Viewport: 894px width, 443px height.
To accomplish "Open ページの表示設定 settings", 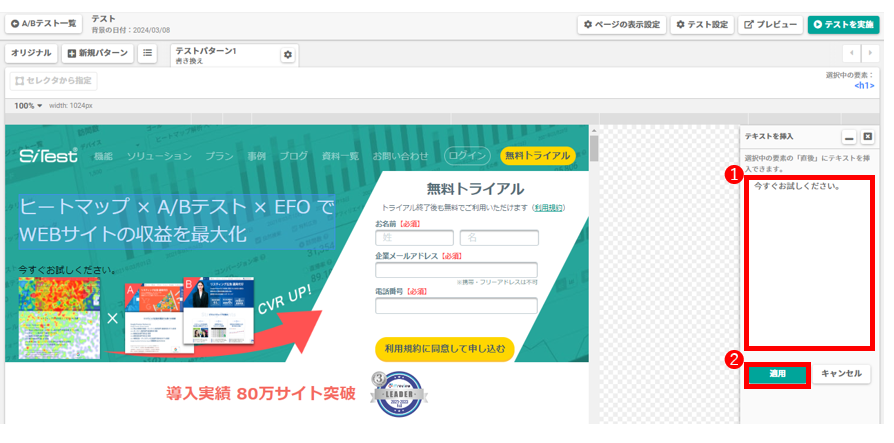I will coord(621,25).
